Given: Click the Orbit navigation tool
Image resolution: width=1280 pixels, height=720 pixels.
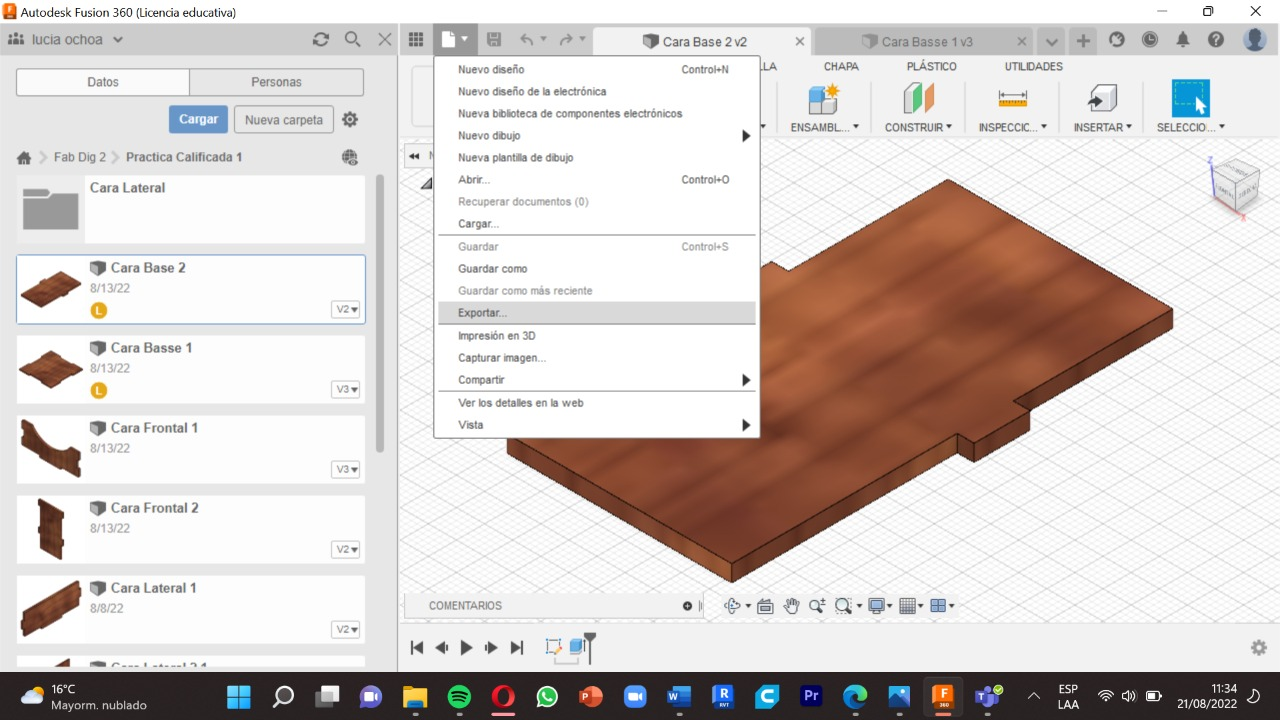Looking at the screenshot, I should pyautogui.click(x=731, y=606).
